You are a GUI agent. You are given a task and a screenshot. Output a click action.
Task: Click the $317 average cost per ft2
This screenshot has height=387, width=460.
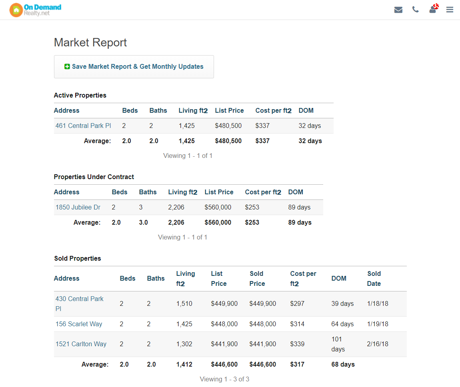coord(297,364)
